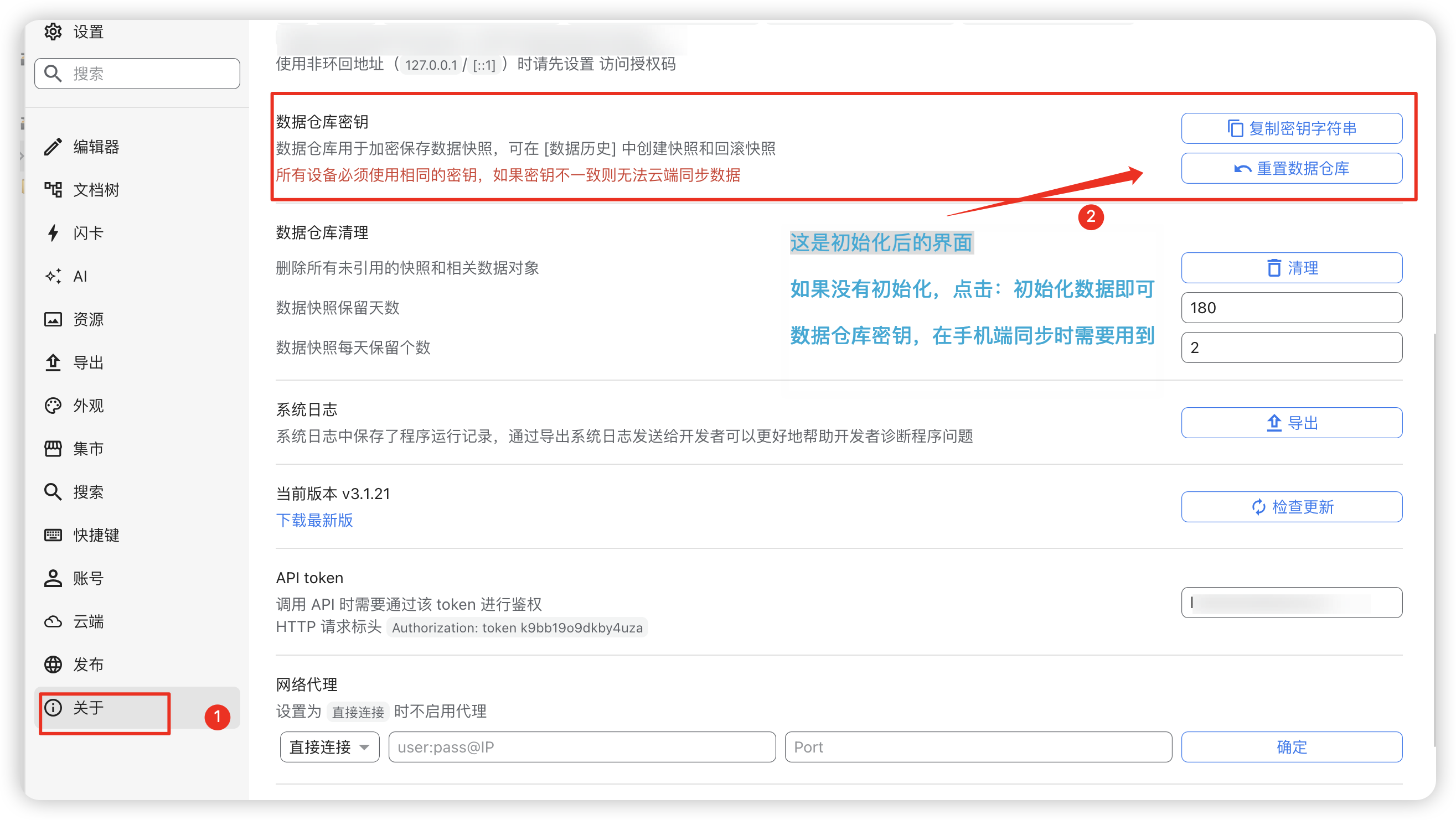Copy the key with 复制密钥字符串 button
The width and height of the screenshot is (1456, 820).
(x=1292, y=128)
